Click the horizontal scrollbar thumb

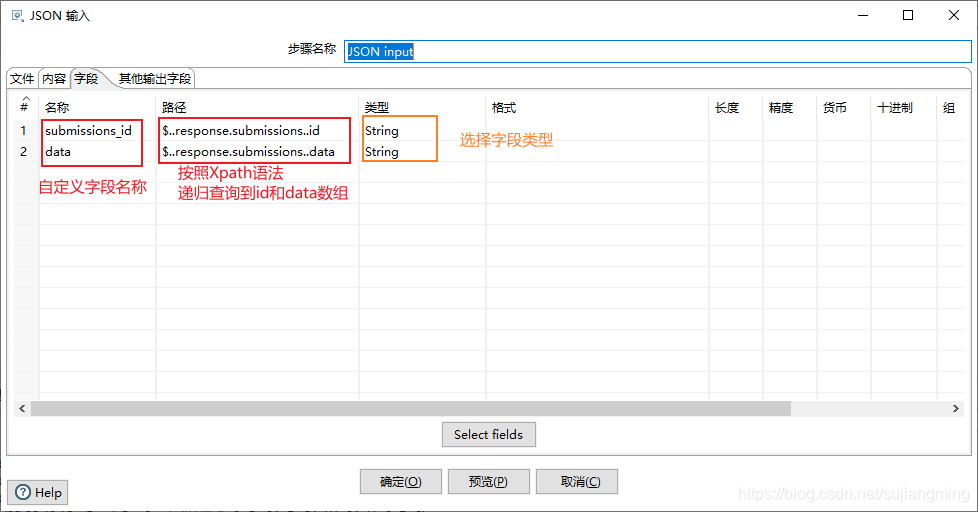pyautogui.click(x=411, y=408)
